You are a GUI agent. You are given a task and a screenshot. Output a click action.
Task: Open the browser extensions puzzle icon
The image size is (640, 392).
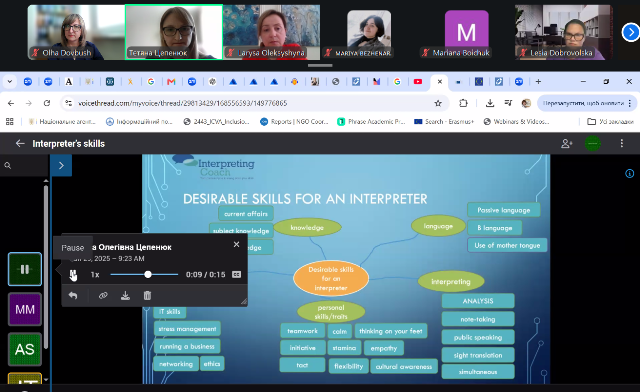coord(463,103)
